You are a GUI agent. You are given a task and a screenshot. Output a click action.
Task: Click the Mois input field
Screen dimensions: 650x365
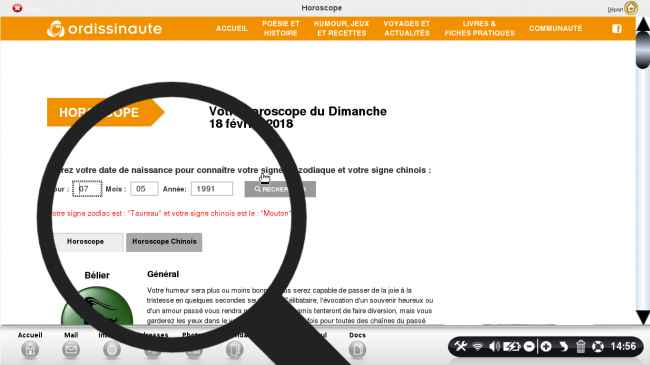coord(144,189)
